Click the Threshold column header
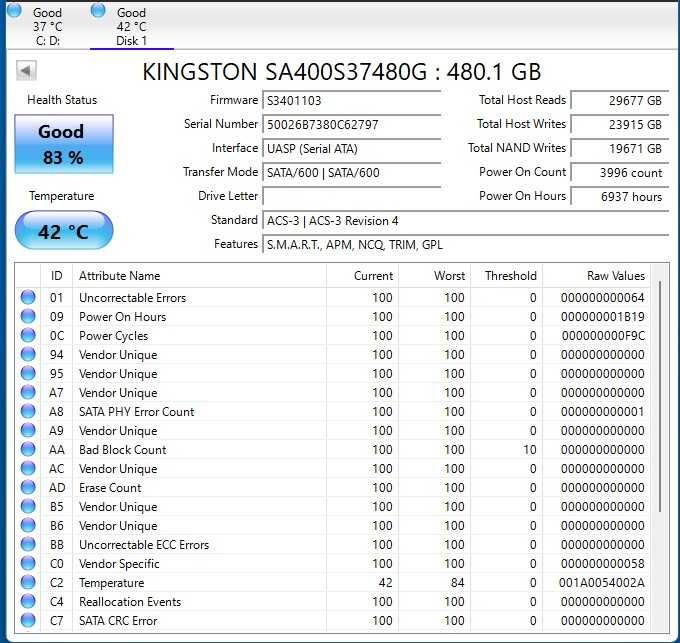The image size is (680, 643). point(507,276)
